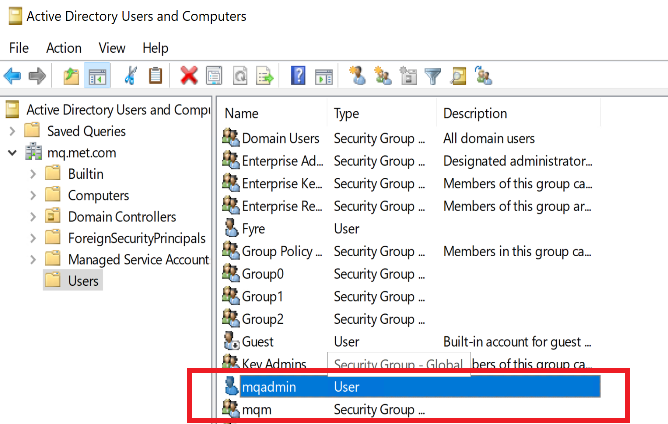This screenshot has height=424, width=668.
Task: Click the Create new group toolbar icon
Action: point(383,76)
